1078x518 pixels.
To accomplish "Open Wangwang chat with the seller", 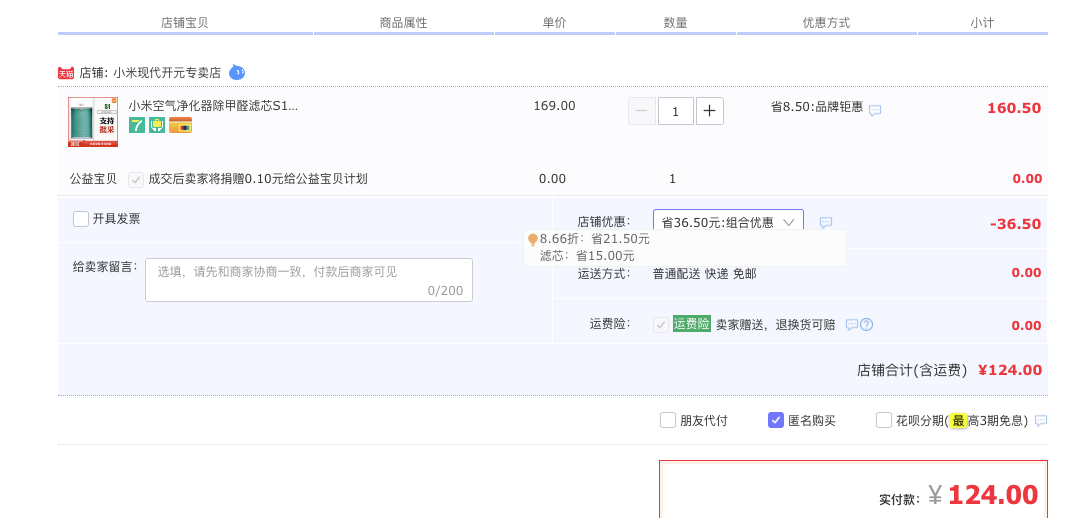I will tap(236, 72).
